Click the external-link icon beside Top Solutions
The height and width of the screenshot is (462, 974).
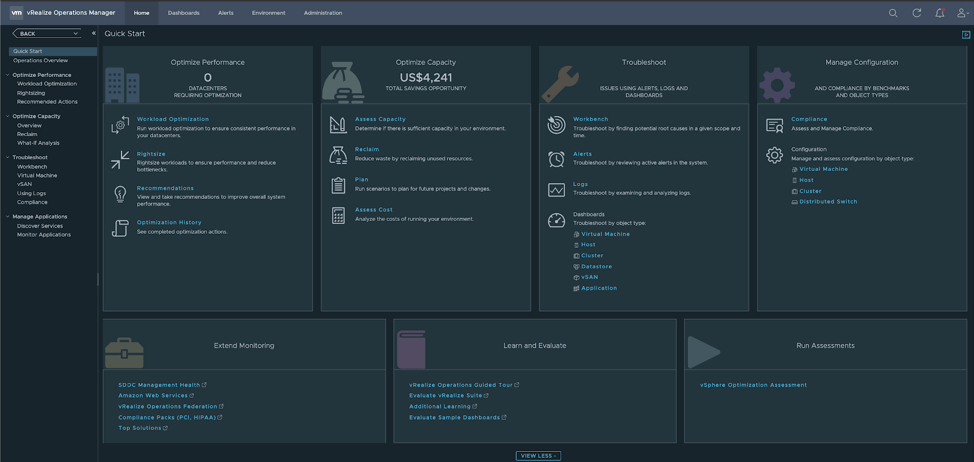pos(165,428)
